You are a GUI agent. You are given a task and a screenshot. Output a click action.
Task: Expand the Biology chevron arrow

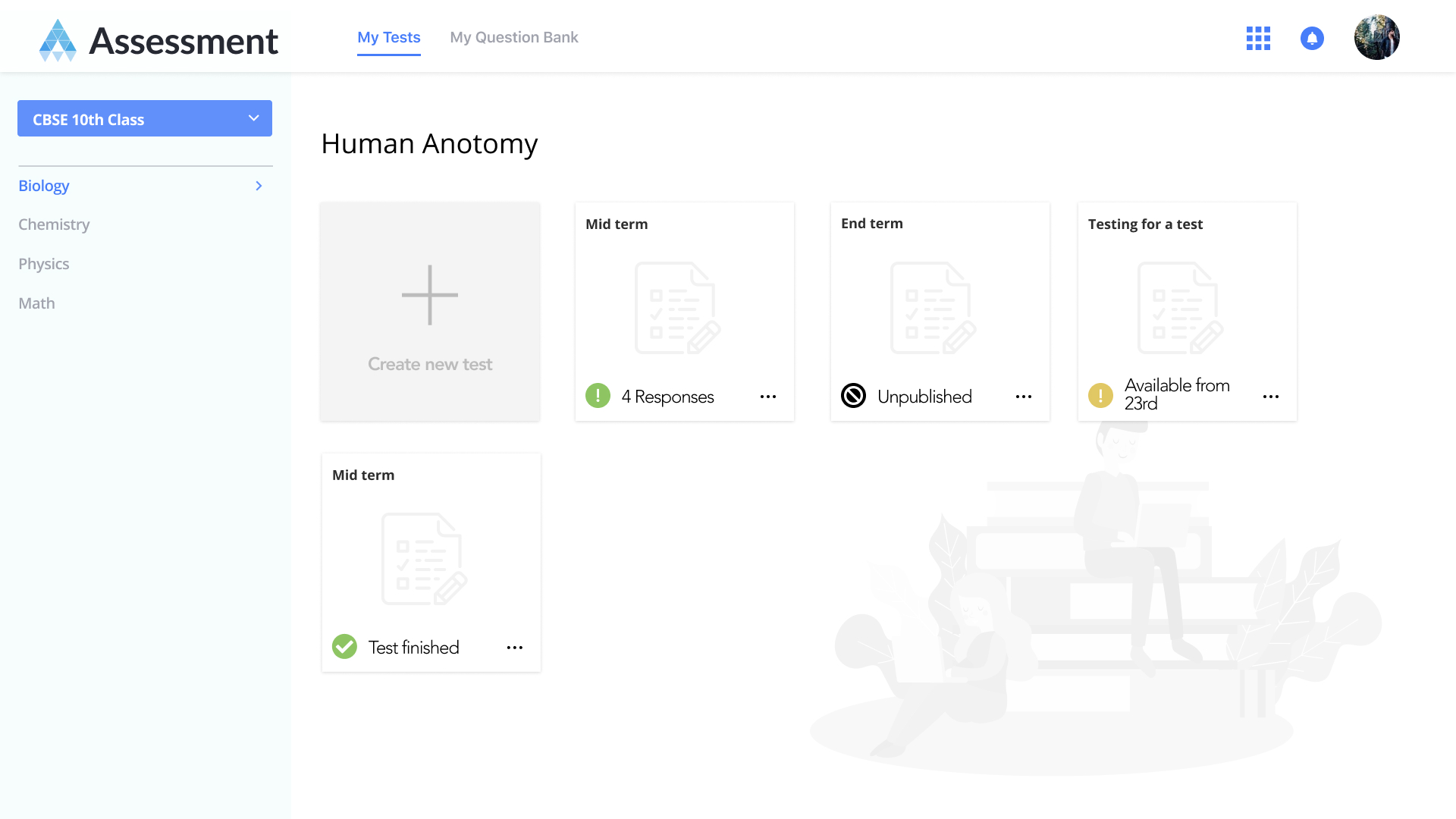pyautogui.click(x=259, y=186)
